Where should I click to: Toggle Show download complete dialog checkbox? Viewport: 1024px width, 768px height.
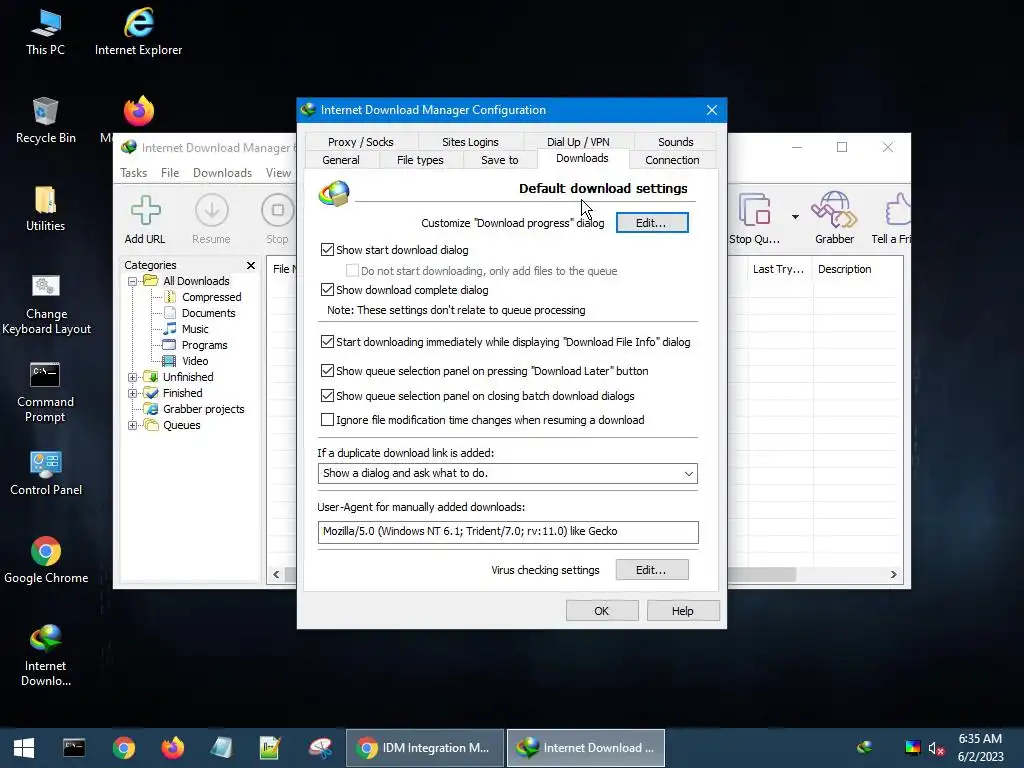[x=327, y=289]
